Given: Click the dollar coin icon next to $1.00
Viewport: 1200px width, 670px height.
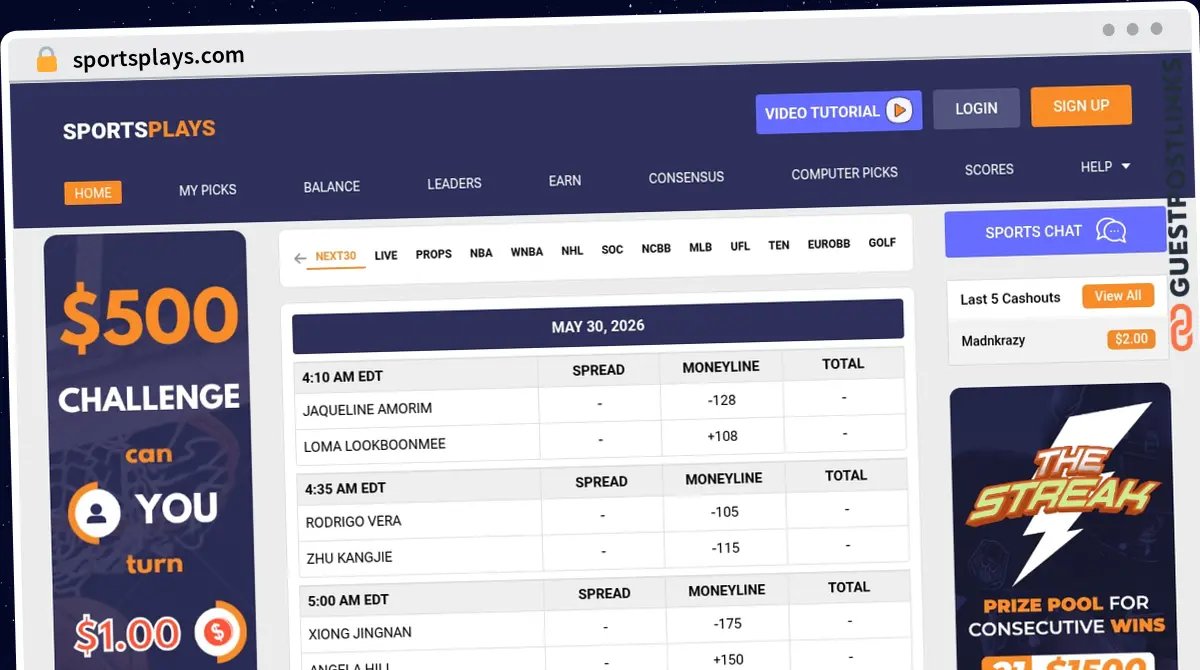Looking at the screenshot, I should tap(219, 631).
